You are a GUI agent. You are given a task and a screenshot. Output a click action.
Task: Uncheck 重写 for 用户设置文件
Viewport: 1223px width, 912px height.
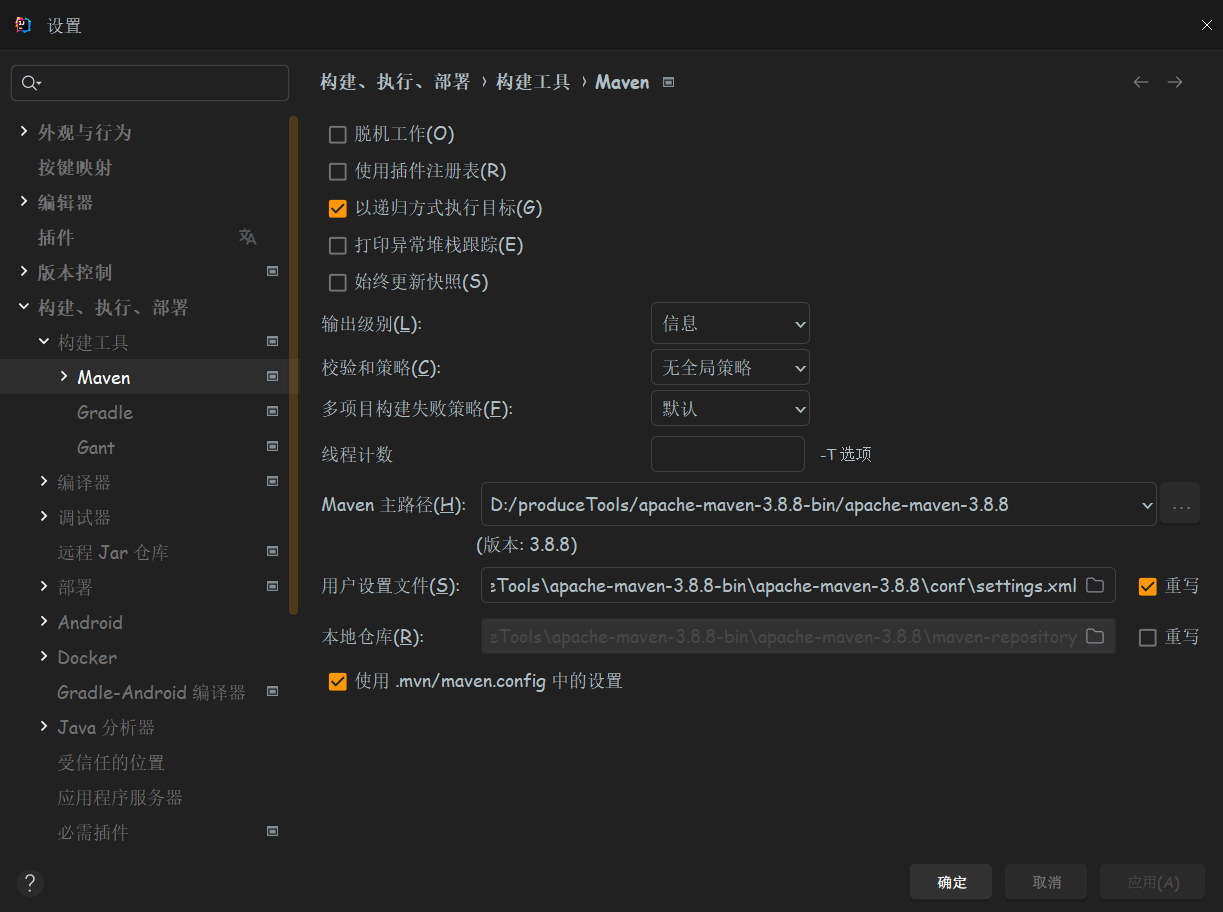(1148, 586)
